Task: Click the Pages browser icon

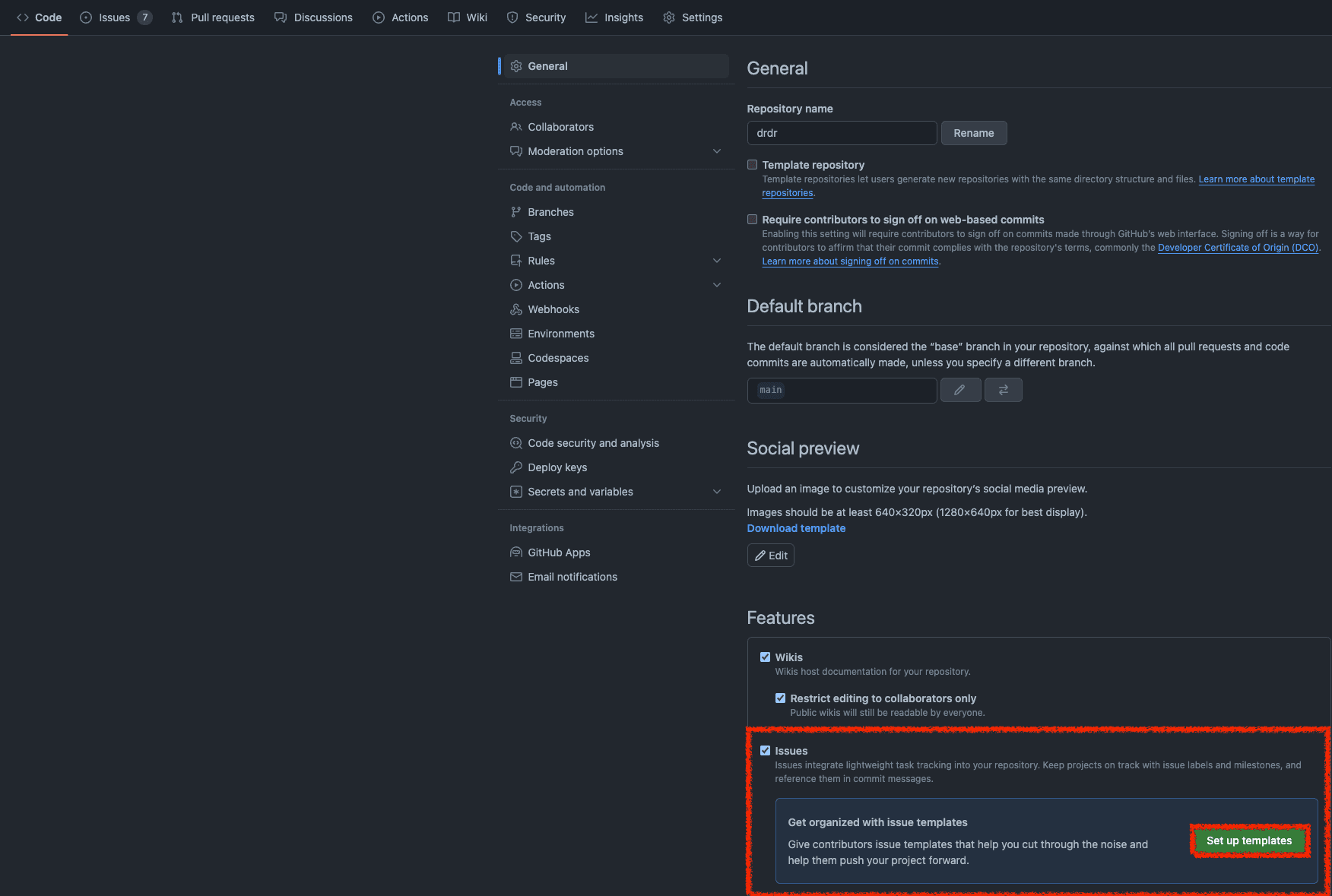Action: [x=516, y=382]
